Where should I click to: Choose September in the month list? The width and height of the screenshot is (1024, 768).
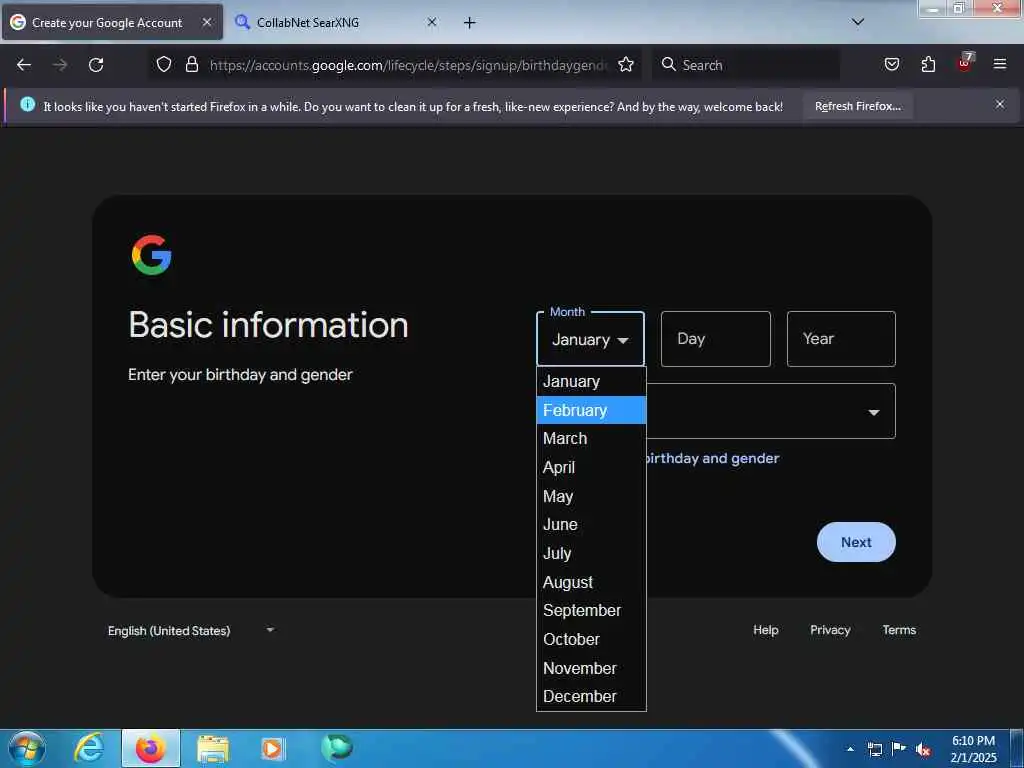click(591, 611)
